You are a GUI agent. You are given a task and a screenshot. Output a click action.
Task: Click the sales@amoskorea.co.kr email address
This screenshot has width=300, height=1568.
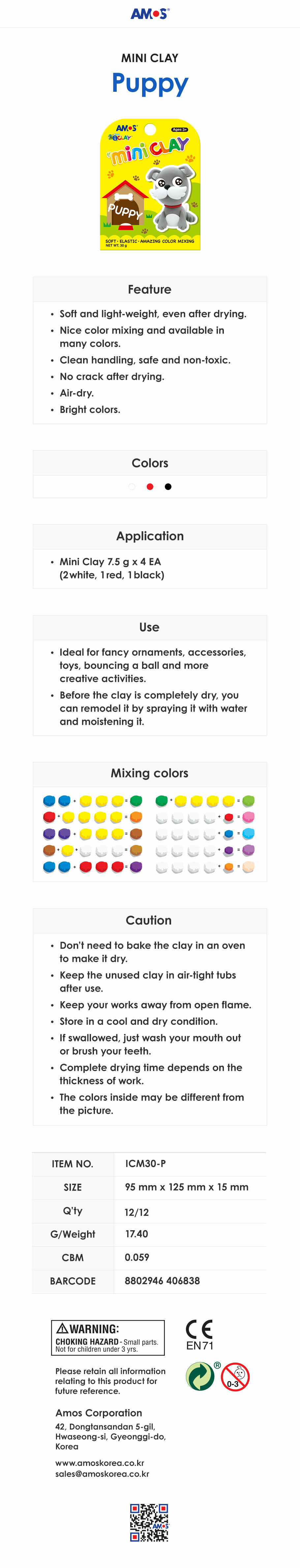click(102, 1474)
